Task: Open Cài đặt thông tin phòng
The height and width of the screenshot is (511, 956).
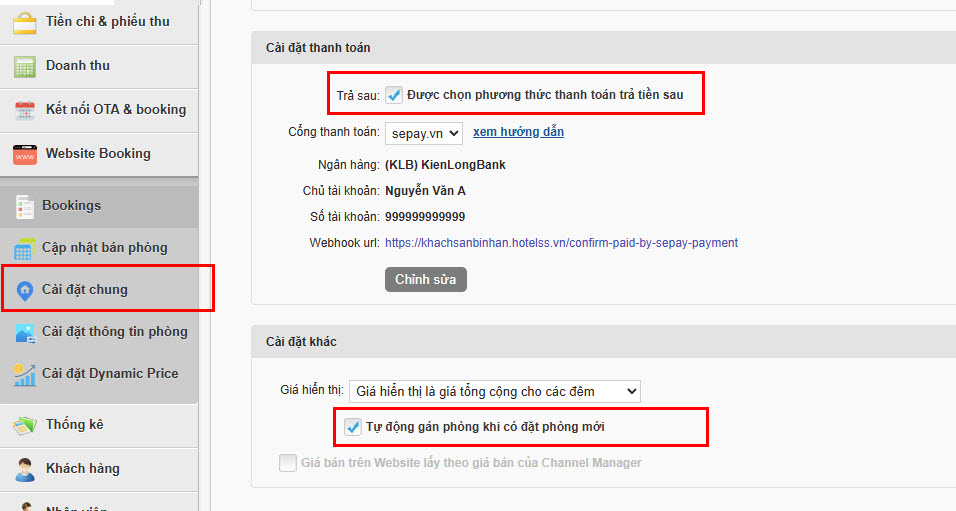Action: (x=99, y=332)
